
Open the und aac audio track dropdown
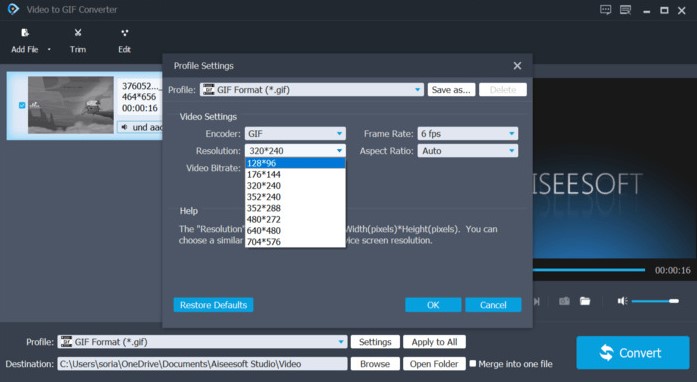(140, 127)
